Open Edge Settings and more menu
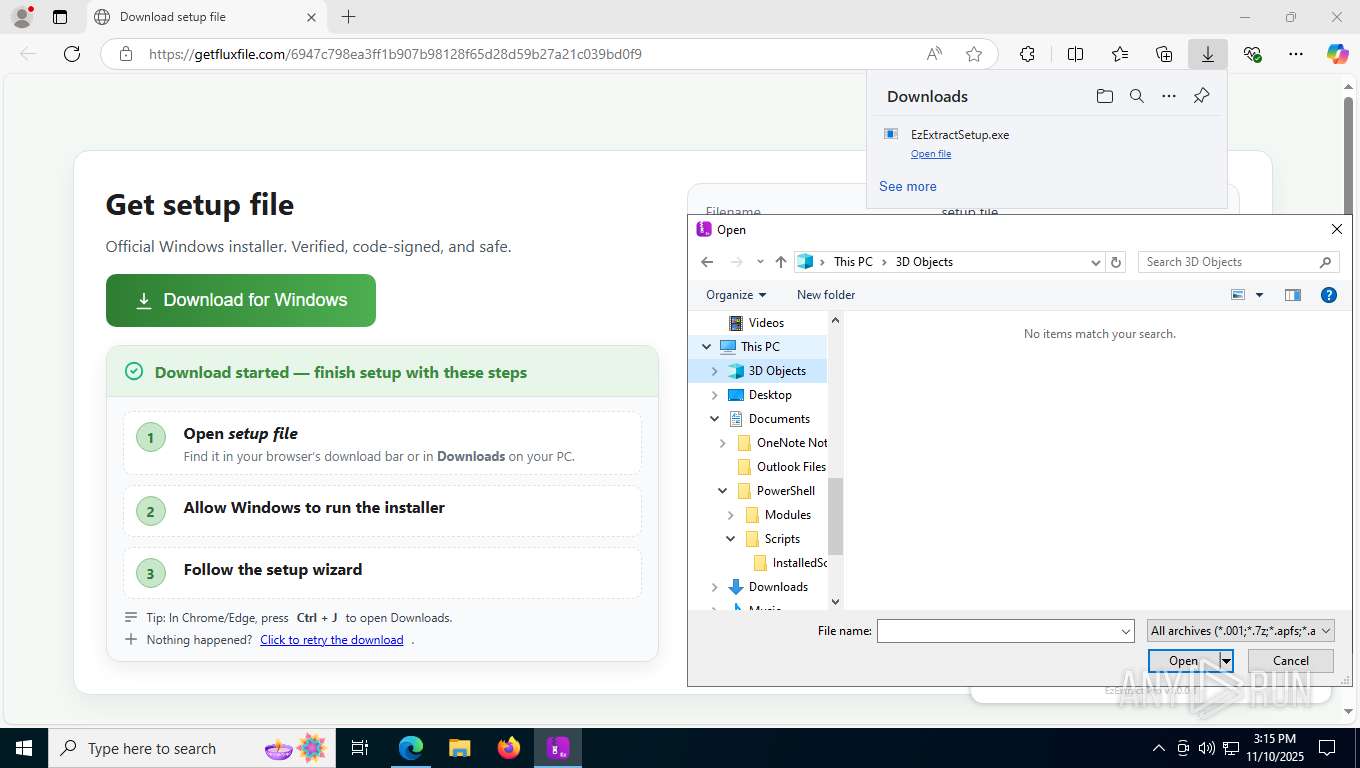Screen dimensions: 1360x768 point(1296,54)
